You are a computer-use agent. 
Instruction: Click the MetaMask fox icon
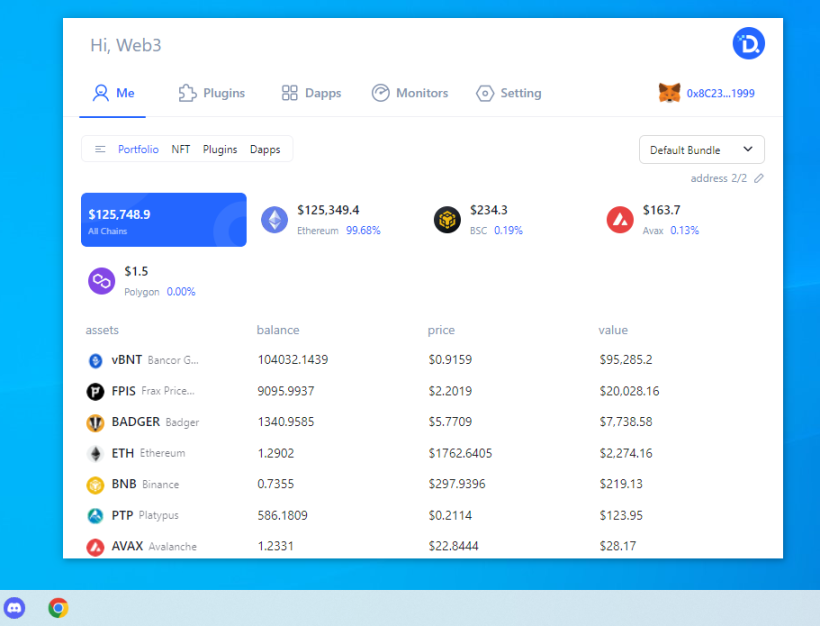[x=669, y=93]
